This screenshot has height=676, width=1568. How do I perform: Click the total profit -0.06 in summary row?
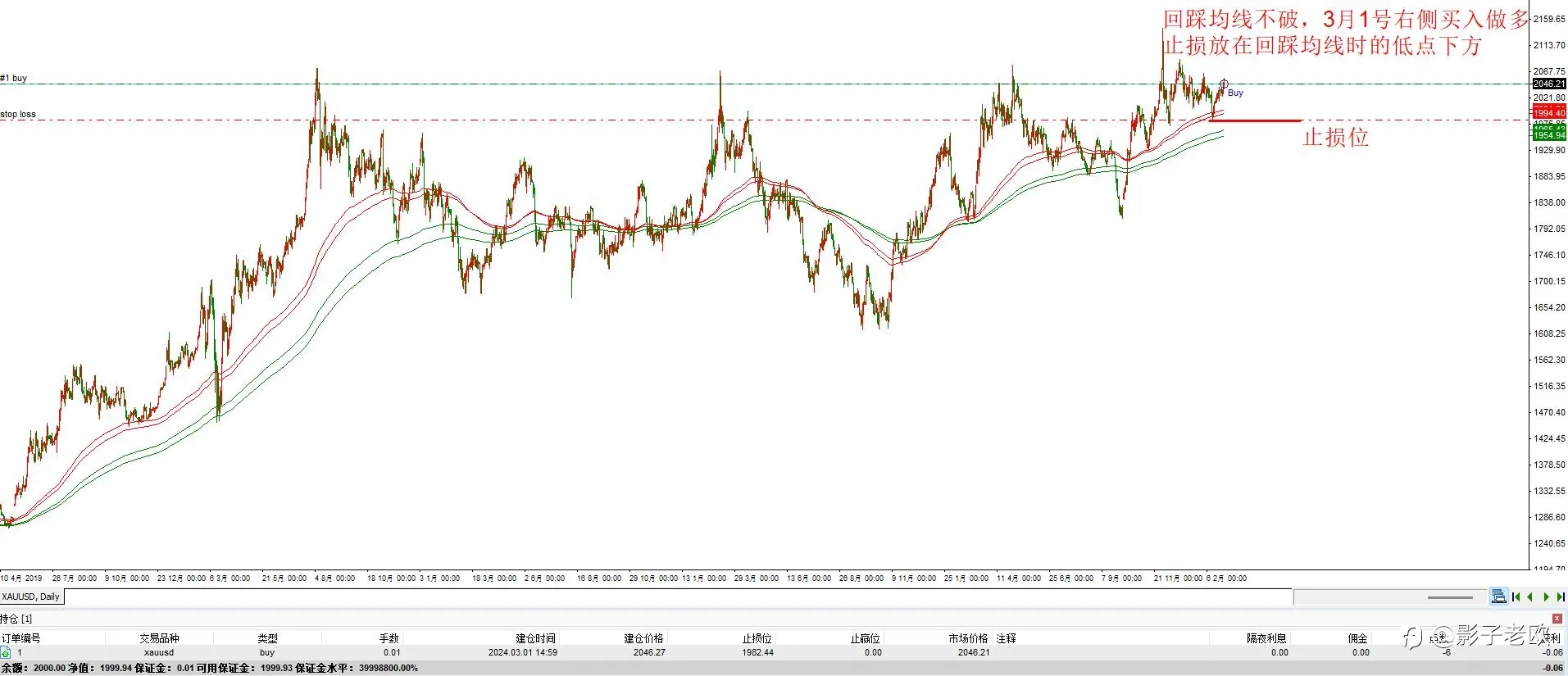click(1552, 669)
